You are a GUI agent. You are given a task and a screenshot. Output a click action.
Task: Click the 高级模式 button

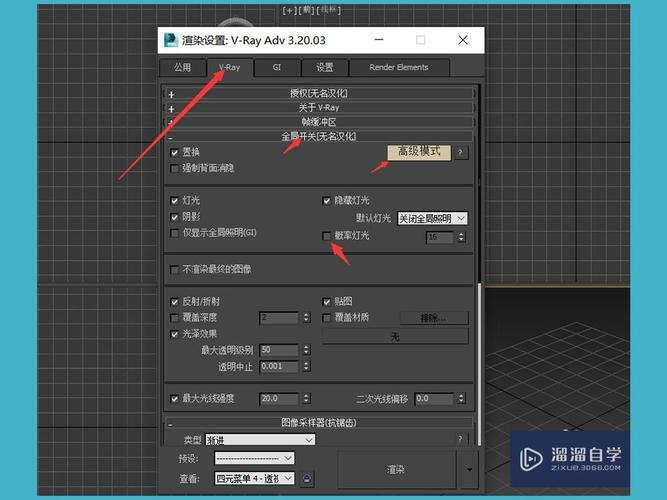[419, 152]
